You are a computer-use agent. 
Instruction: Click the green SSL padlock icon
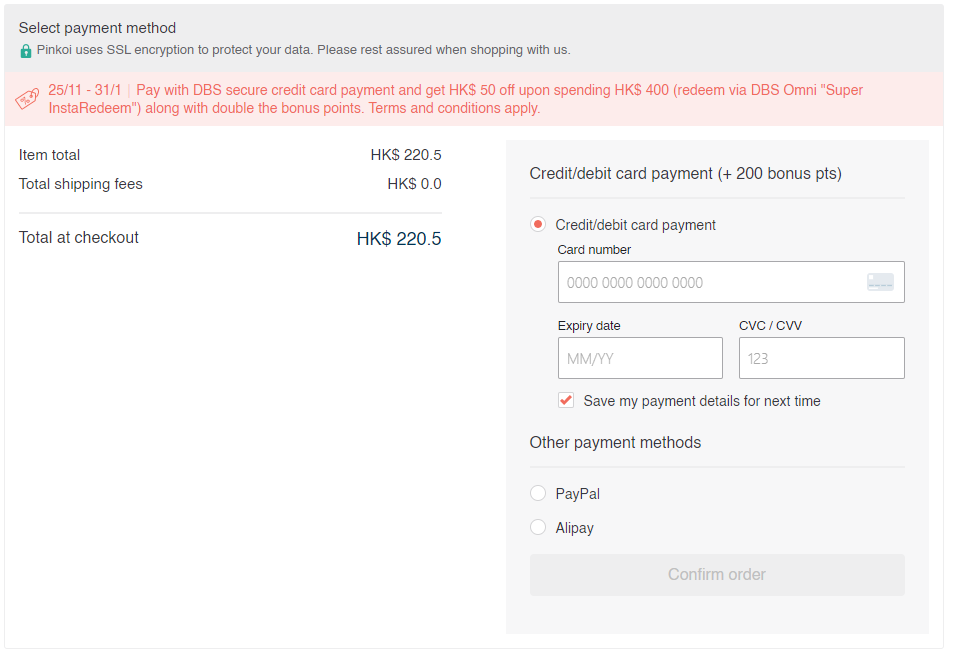tap(26, 50)
